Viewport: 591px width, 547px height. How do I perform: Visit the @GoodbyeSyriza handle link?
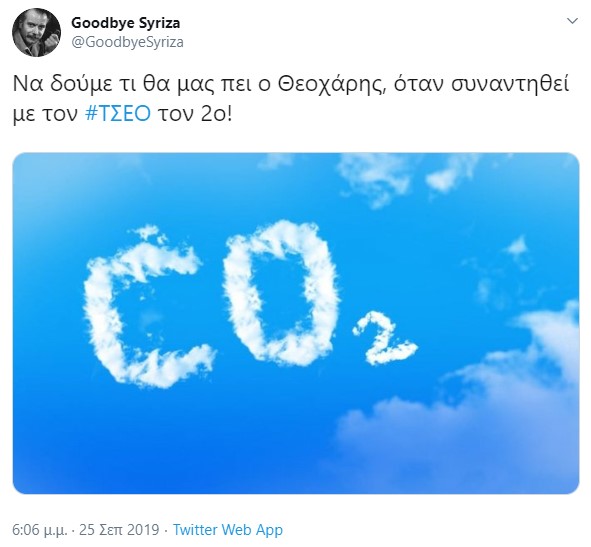[x=127, y=42]
